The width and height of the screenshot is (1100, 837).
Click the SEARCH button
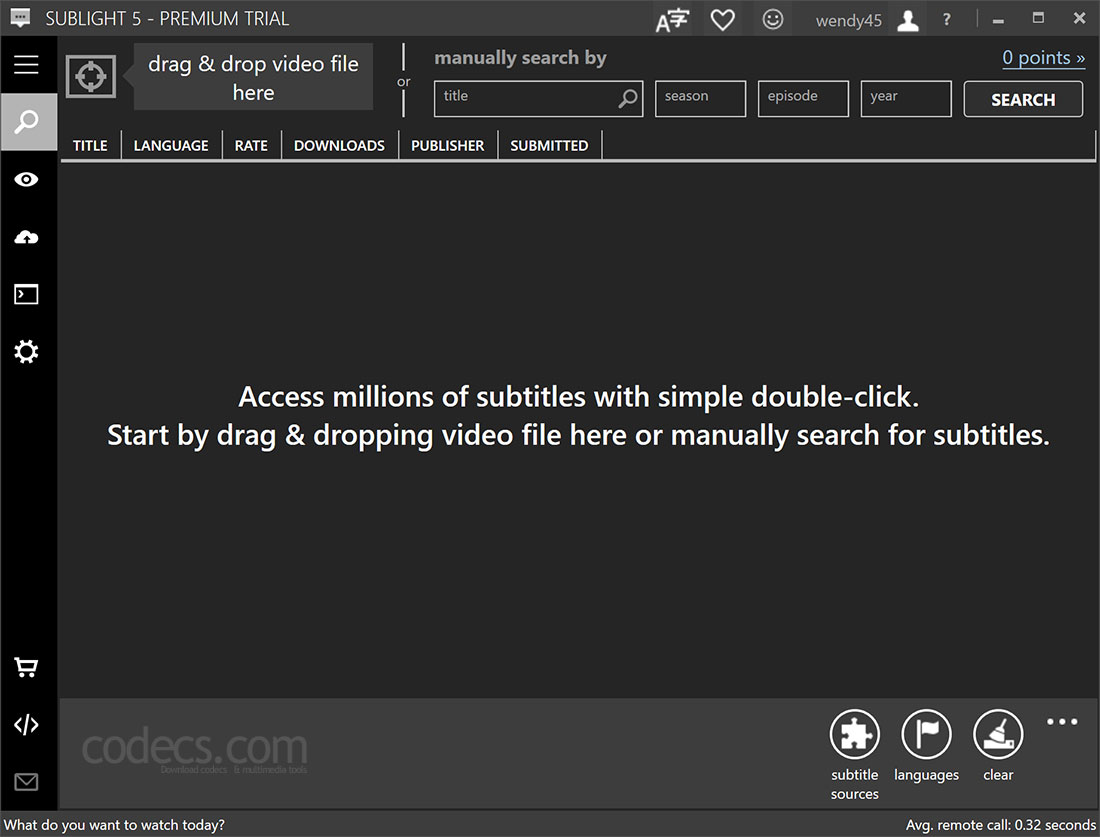[x=1023, y=100]
